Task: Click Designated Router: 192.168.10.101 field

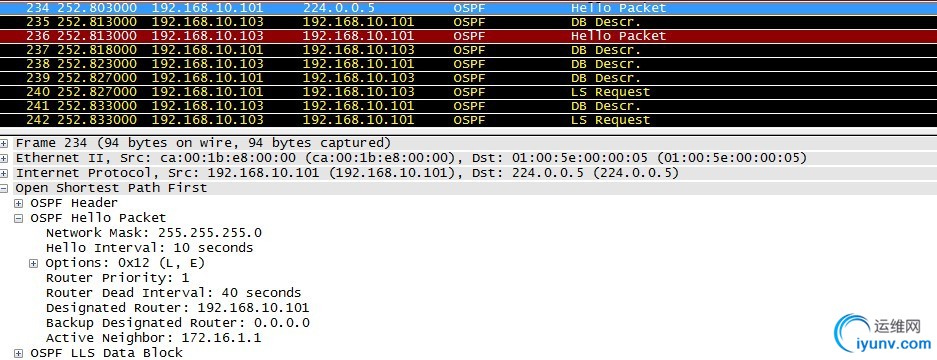Action: [177, 308]
